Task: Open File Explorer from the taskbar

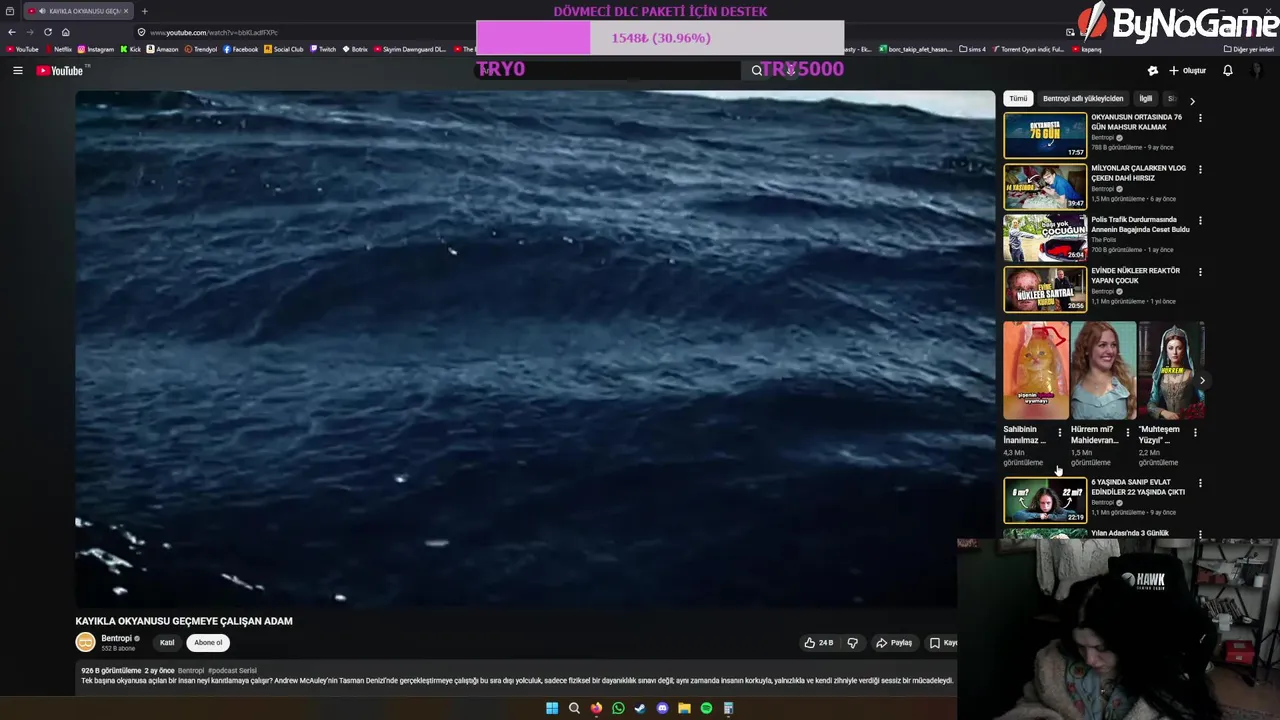Action: pos(684,708)
